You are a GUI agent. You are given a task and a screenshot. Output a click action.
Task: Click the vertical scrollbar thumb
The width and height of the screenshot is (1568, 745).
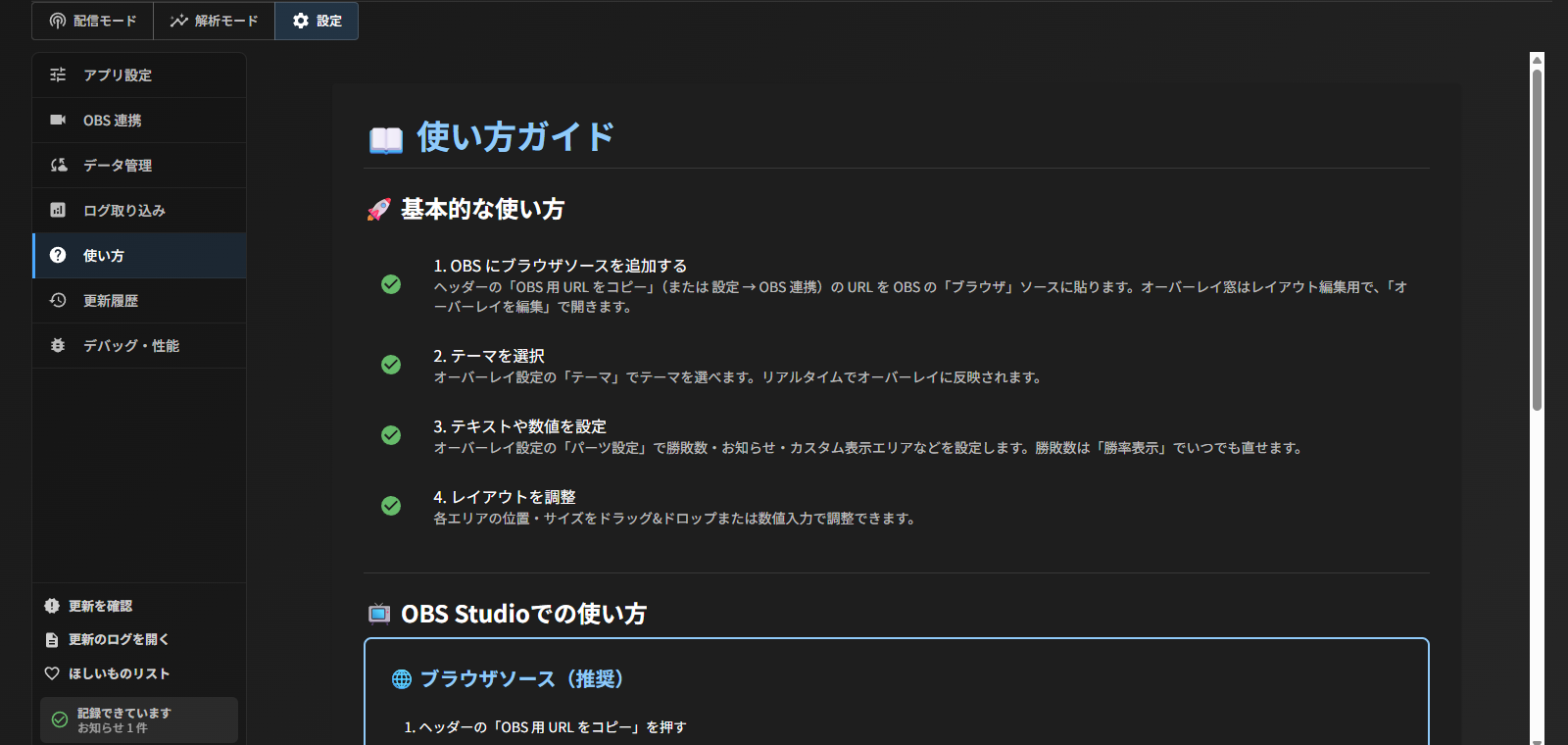(1538, 240)
